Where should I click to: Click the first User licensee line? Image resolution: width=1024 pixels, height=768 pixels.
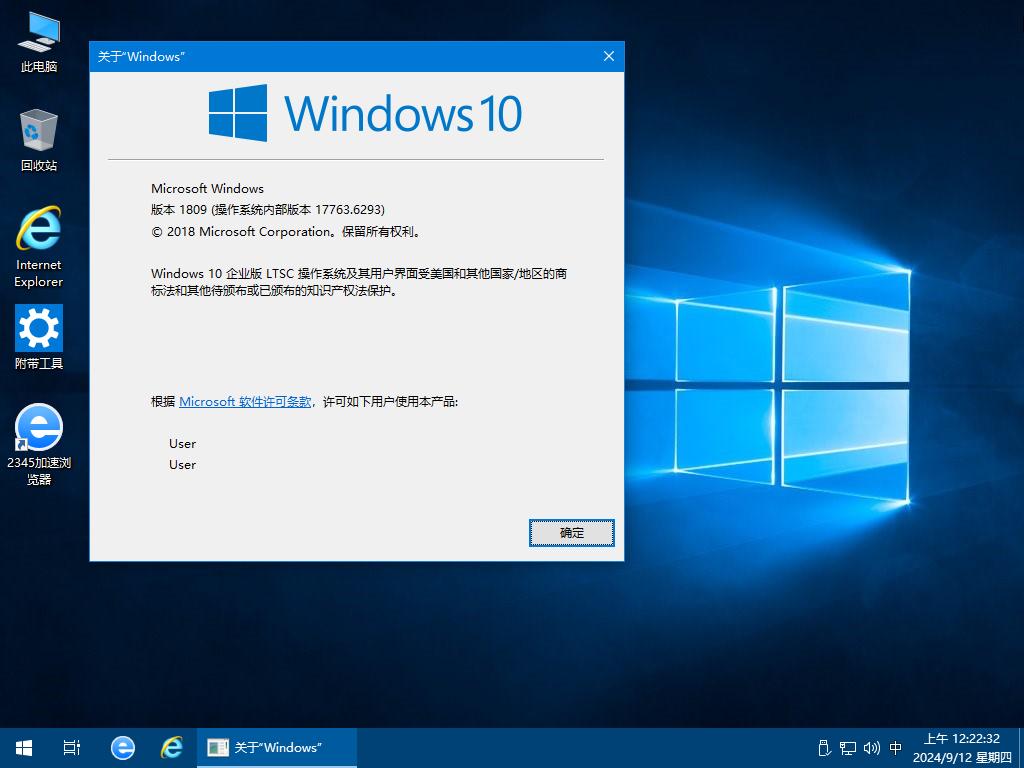(x=182, y=443)
